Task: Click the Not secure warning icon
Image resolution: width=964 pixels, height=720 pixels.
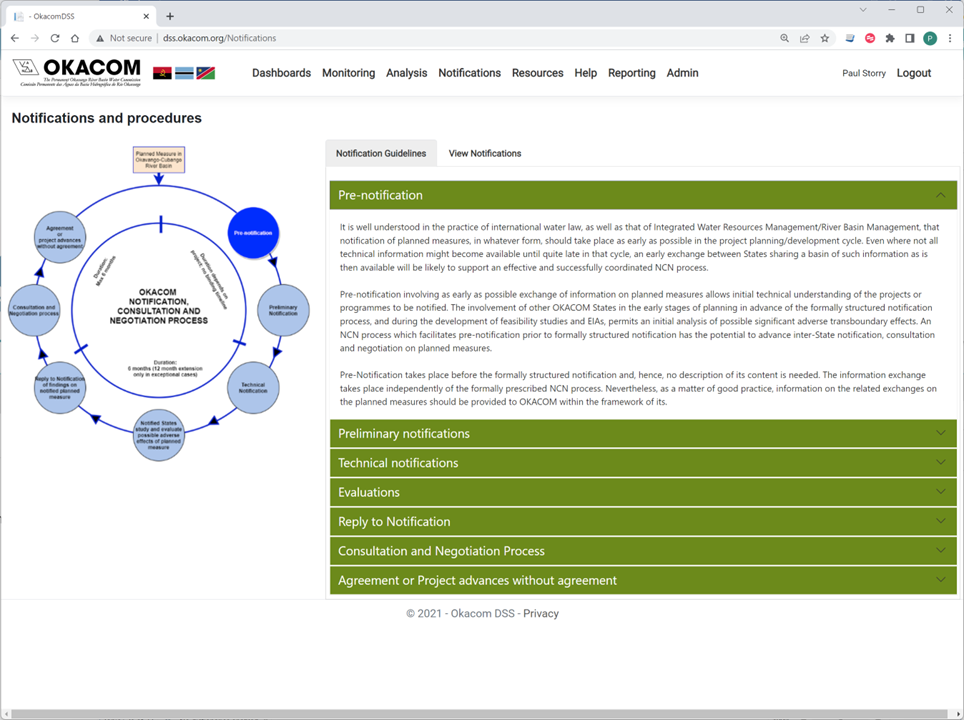Action: click(100, 38)
